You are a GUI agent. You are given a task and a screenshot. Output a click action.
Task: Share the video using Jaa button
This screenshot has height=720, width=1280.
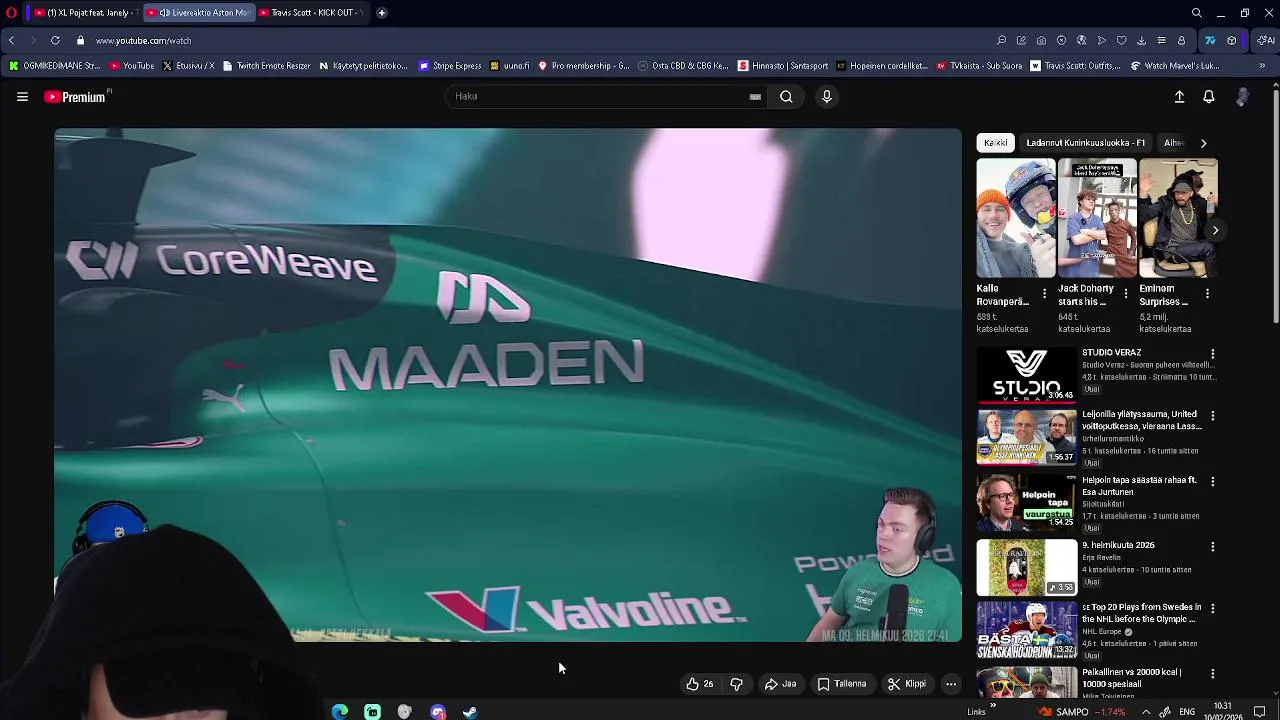click(x=780, y=684)
